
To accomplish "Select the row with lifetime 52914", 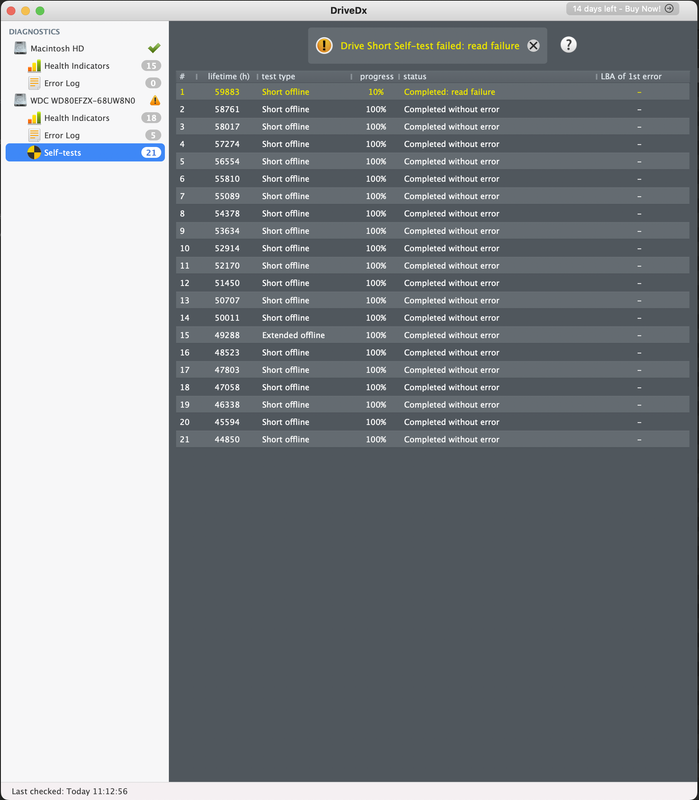I will [x=433, y=248].
